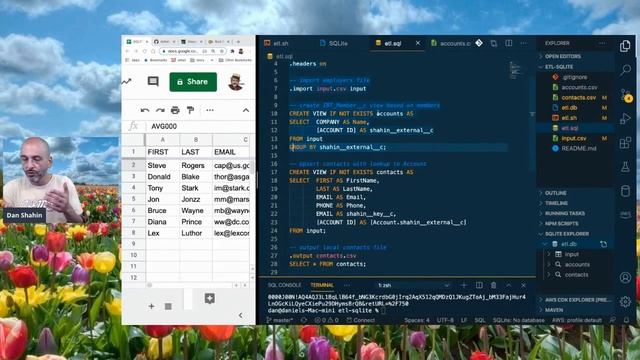Click the browser address bar

(x=193, y=51)
